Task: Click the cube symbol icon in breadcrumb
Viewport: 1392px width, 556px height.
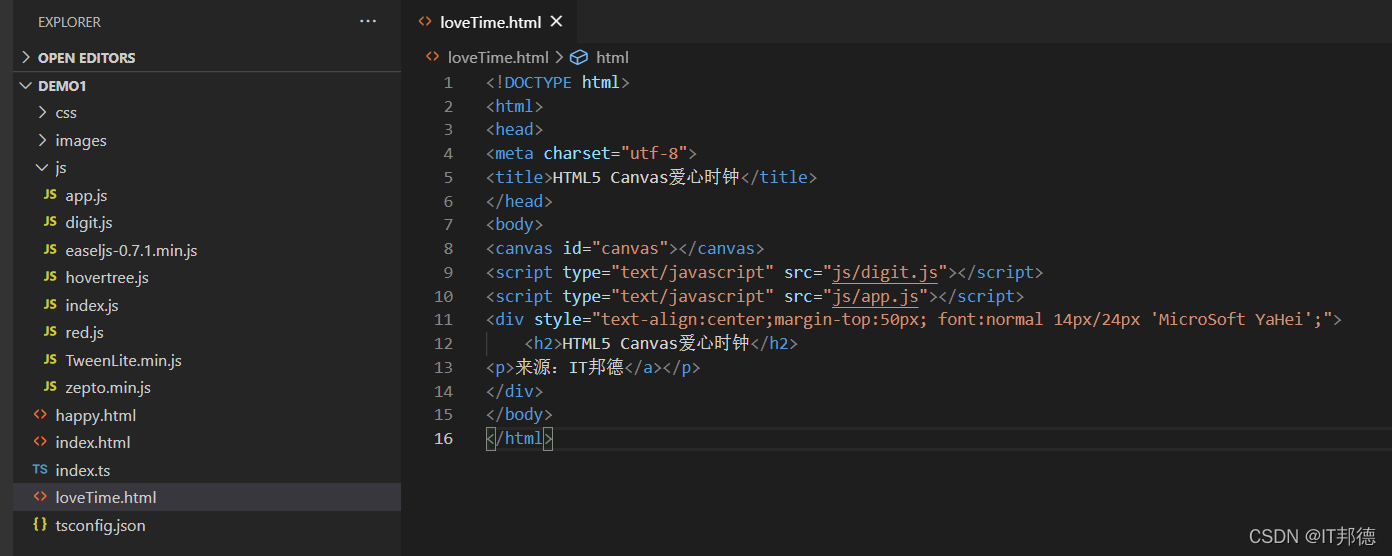Action: pos(579,57)
